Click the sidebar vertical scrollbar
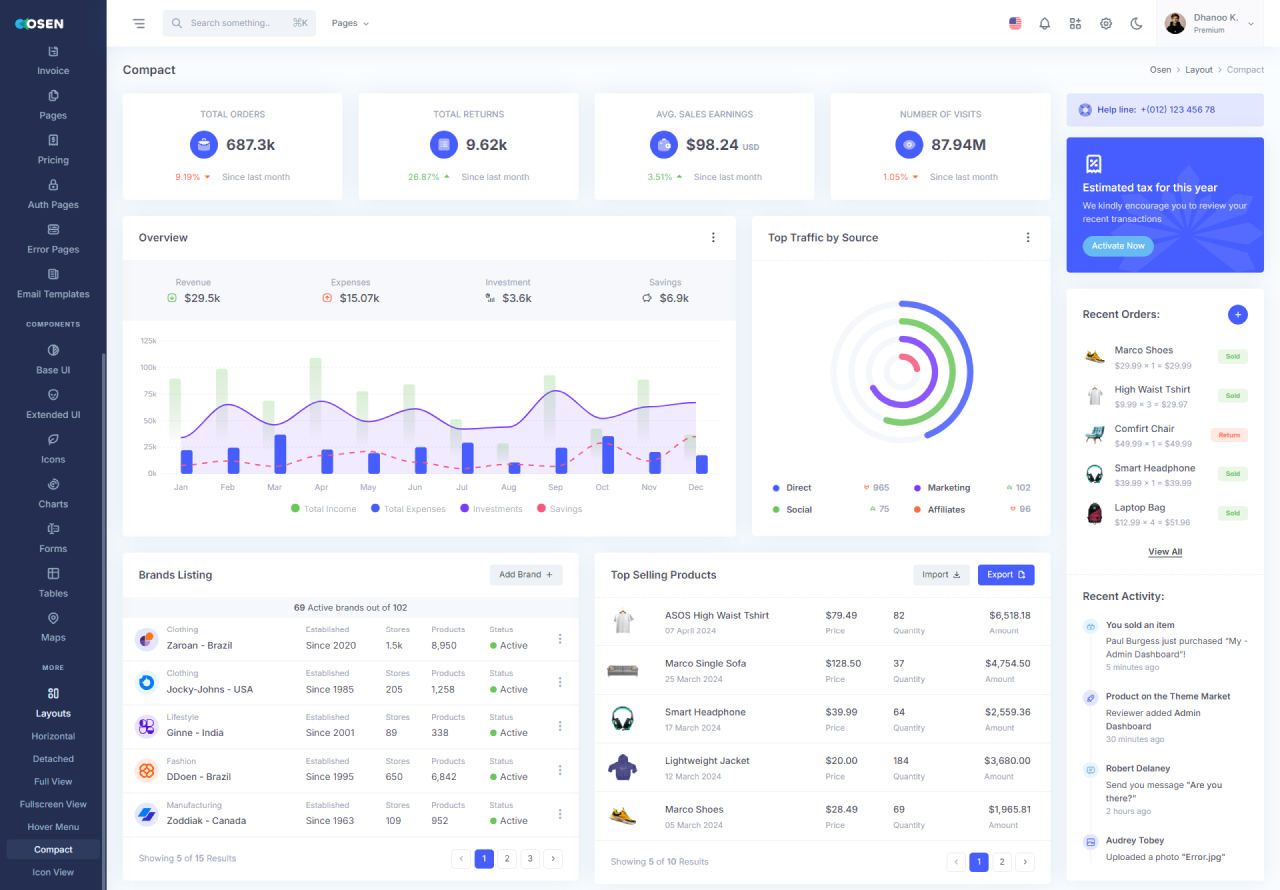The height and width of the screenshot is (890, 1280). pyautogui.click(x=103, y=620)
